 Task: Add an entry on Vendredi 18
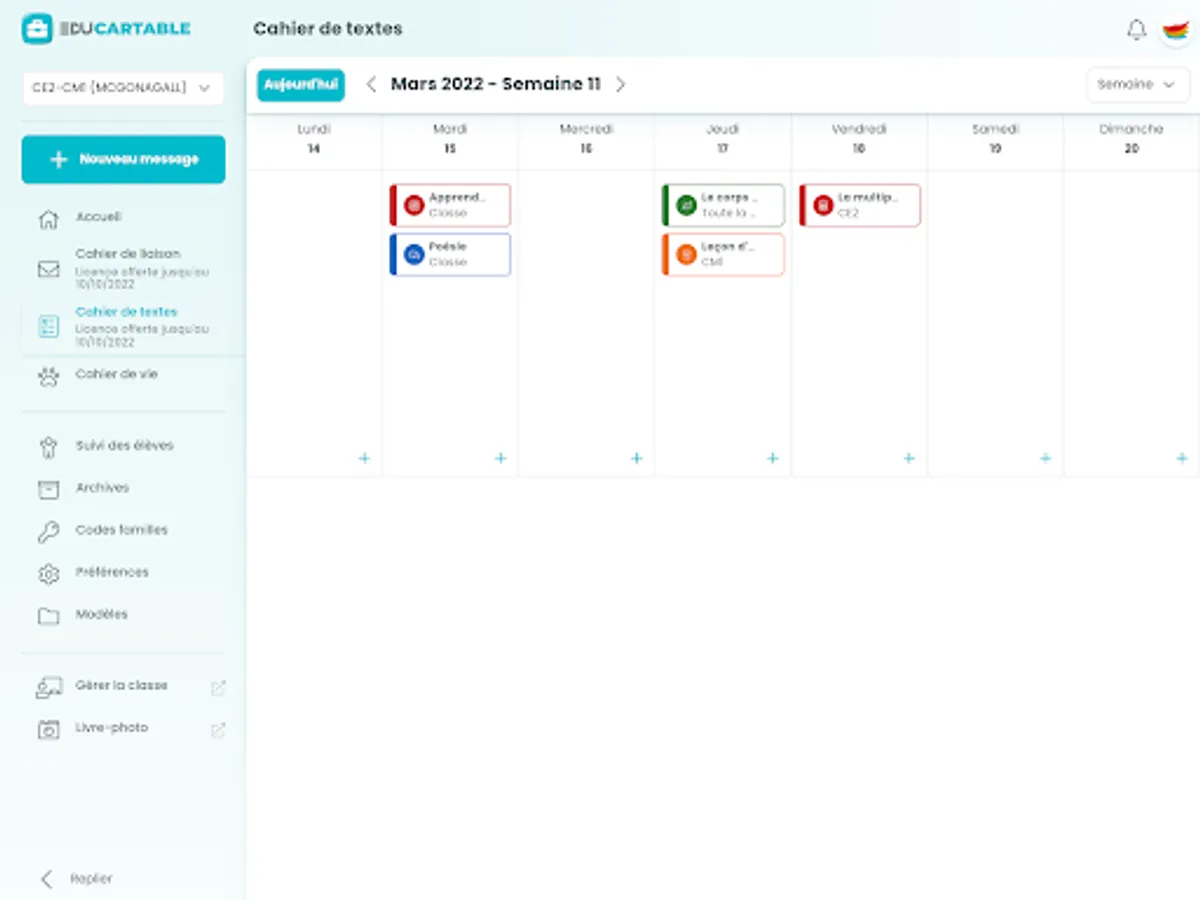(x=908, y=458)
